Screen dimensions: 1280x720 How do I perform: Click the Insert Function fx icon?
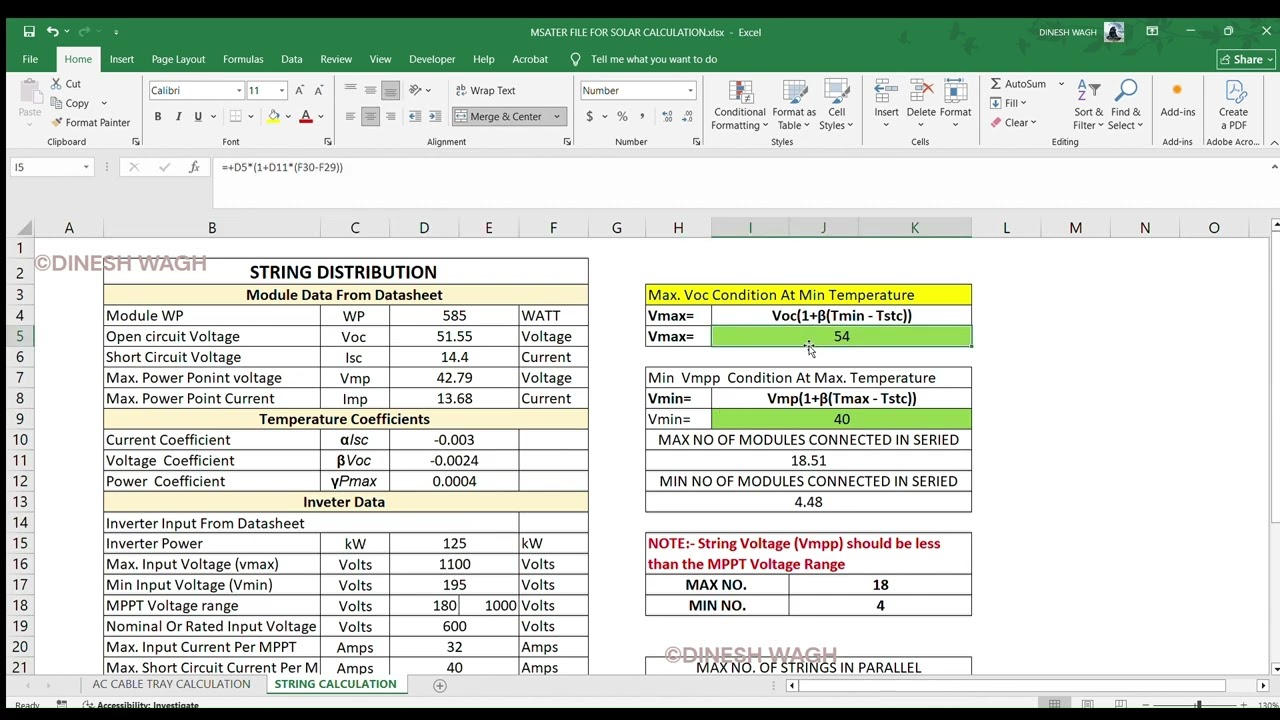[194, 167]
